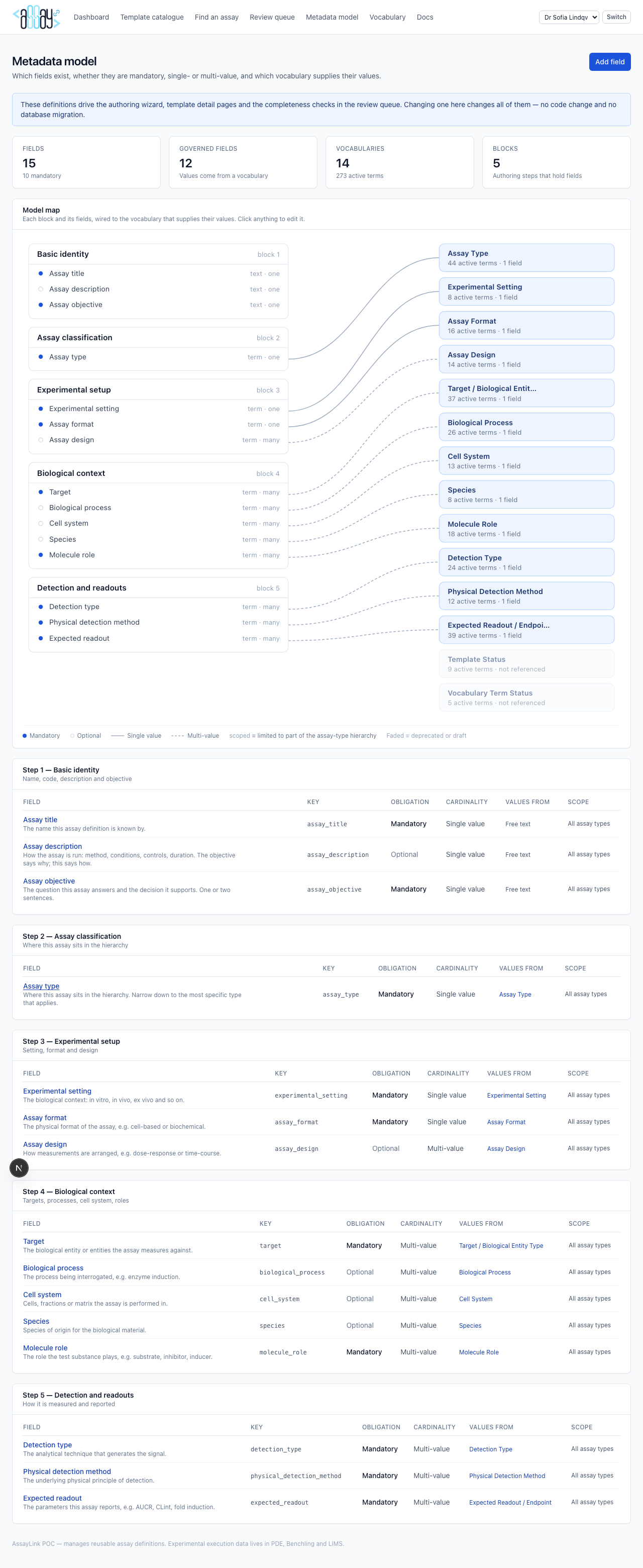Select the Experimental Setting vocabulary card in the model map
Screen dimensions: 643x1568
click(x=527, y=291)
